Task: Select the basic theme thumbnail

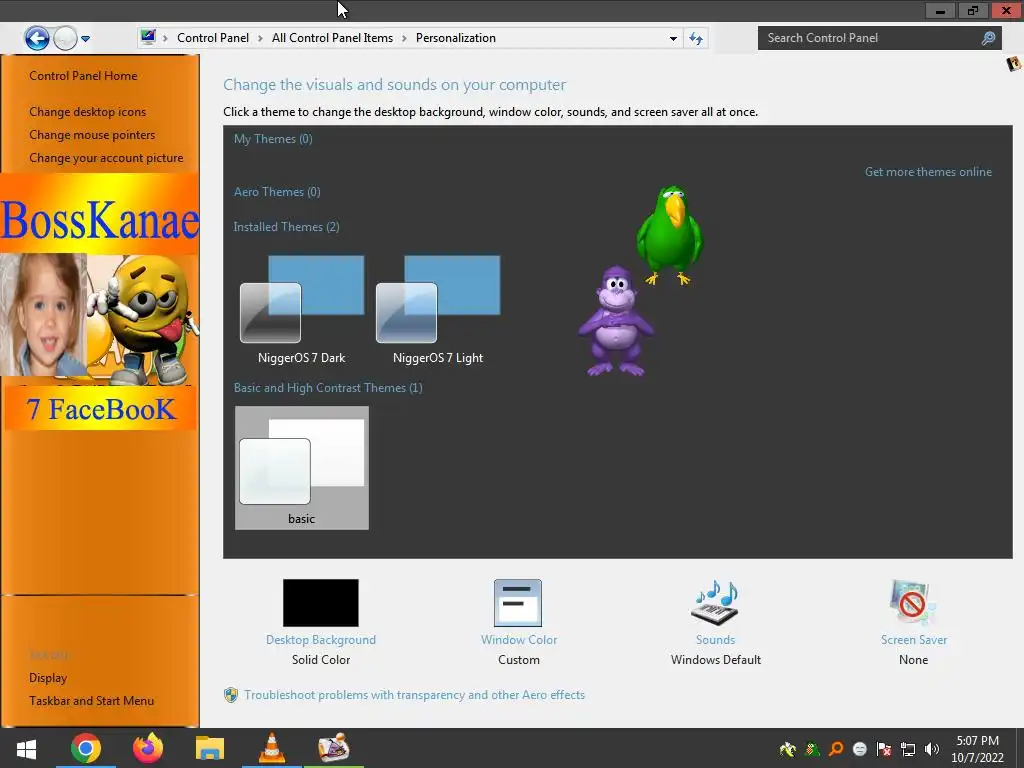Action: click(302, 468)
